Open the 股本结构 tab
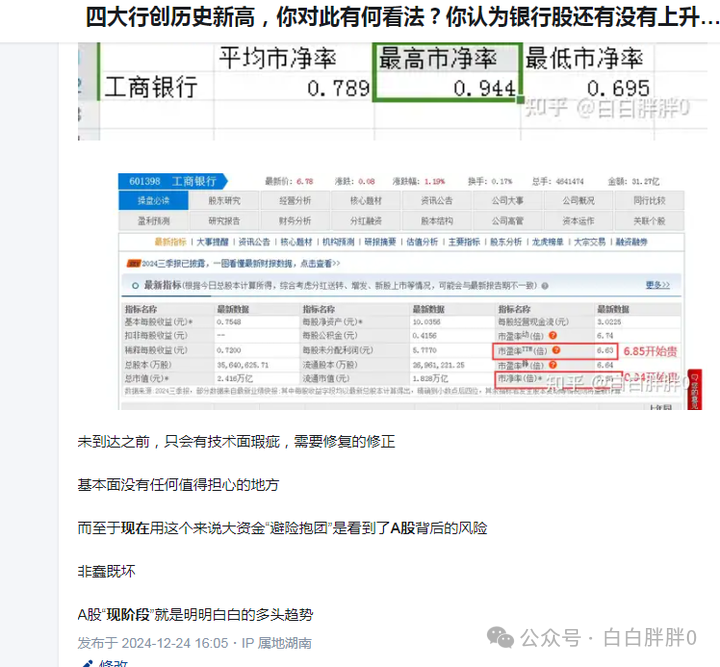The width and height of the screenshot is (720, 667). (437, 221)
